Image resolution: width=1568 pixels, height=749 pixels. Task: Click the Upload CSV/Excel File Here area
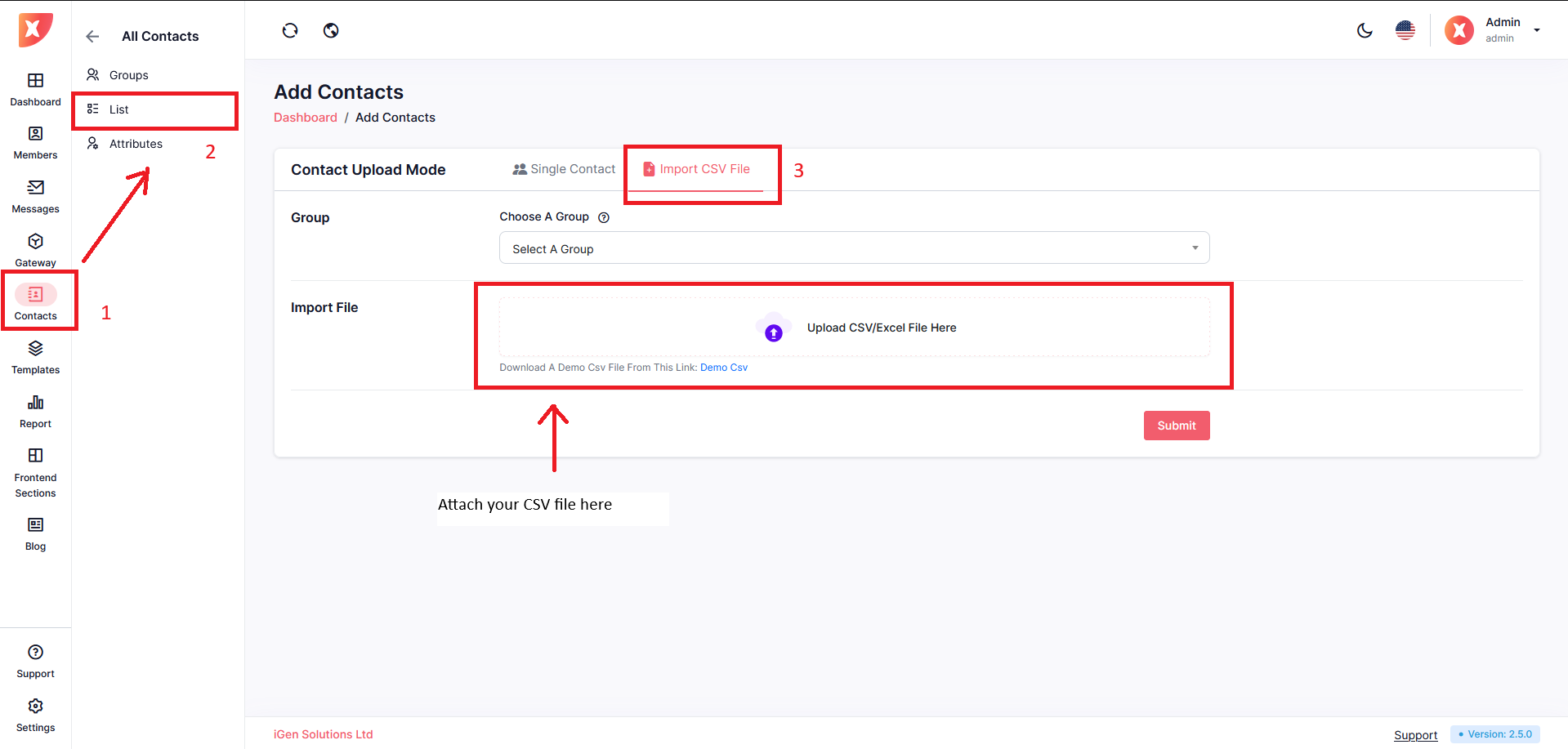[854, 328]
